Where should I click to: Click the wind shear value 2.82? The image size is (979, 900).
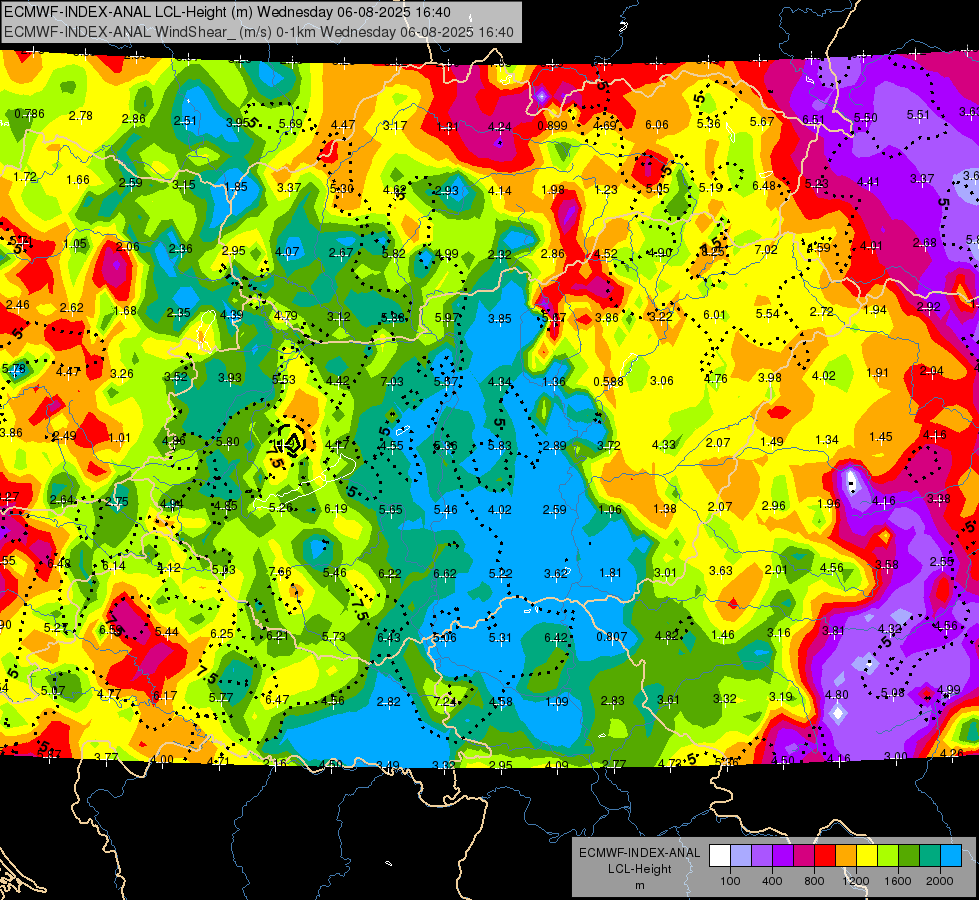(x=389, y=701)
